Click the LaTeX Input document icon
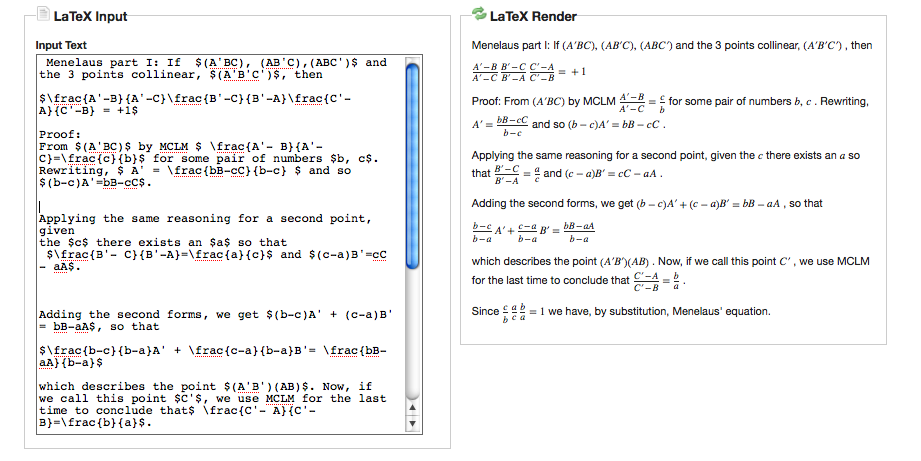Screen dimensions: 921x461 [42, 16]
